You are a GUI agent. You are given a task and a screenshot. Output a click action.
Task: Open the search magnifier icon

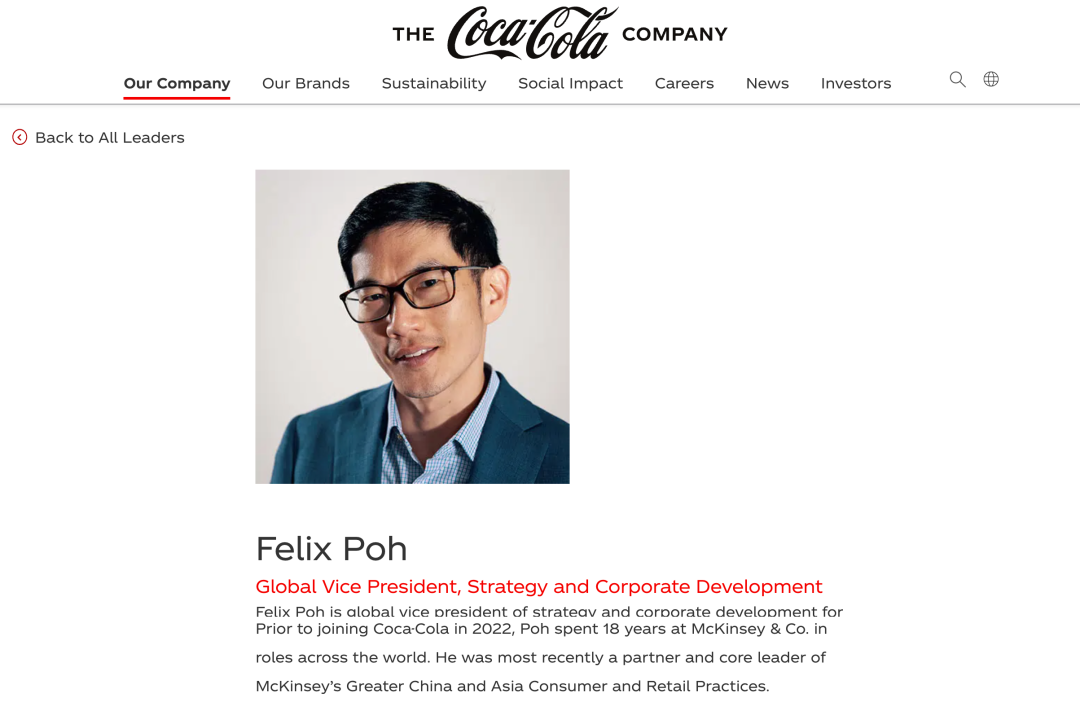[957, 79]
